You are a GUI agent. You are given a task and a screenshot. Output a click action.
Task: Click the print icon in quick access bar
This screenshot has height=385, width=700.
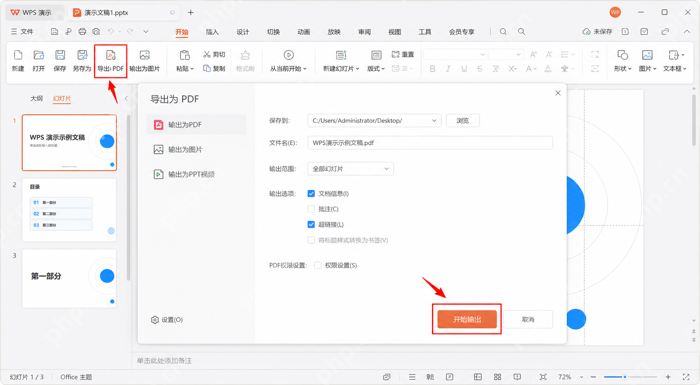(x=82, y=32)
